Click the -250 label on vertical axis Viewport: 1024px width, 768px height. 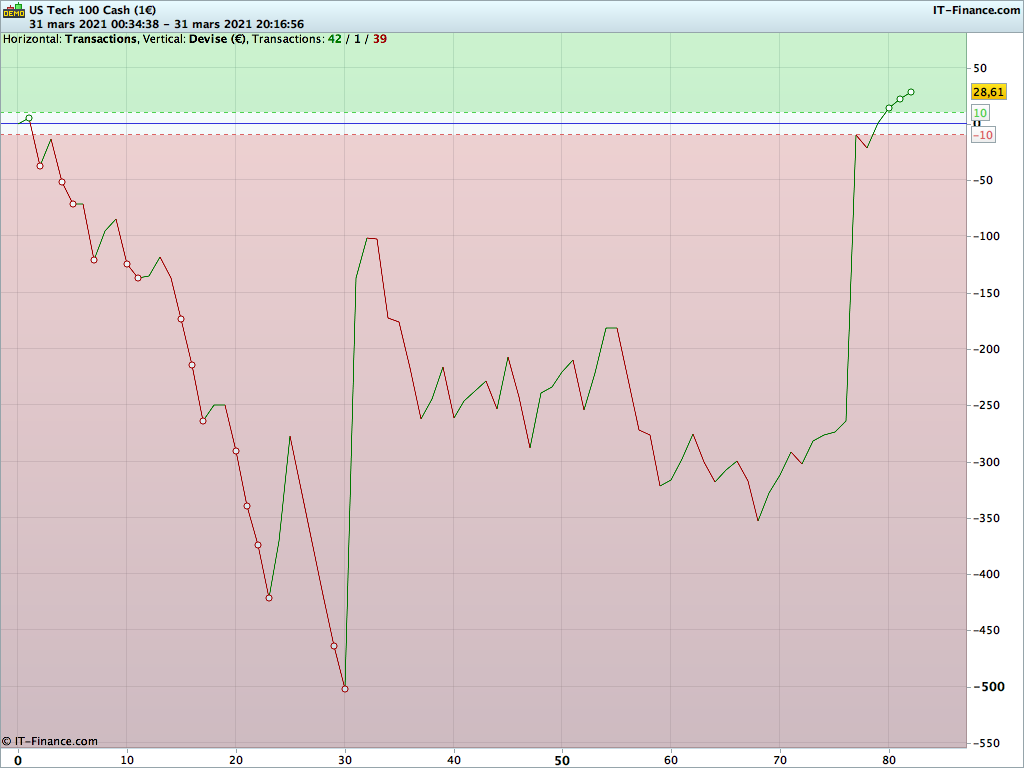click(986, 405)
